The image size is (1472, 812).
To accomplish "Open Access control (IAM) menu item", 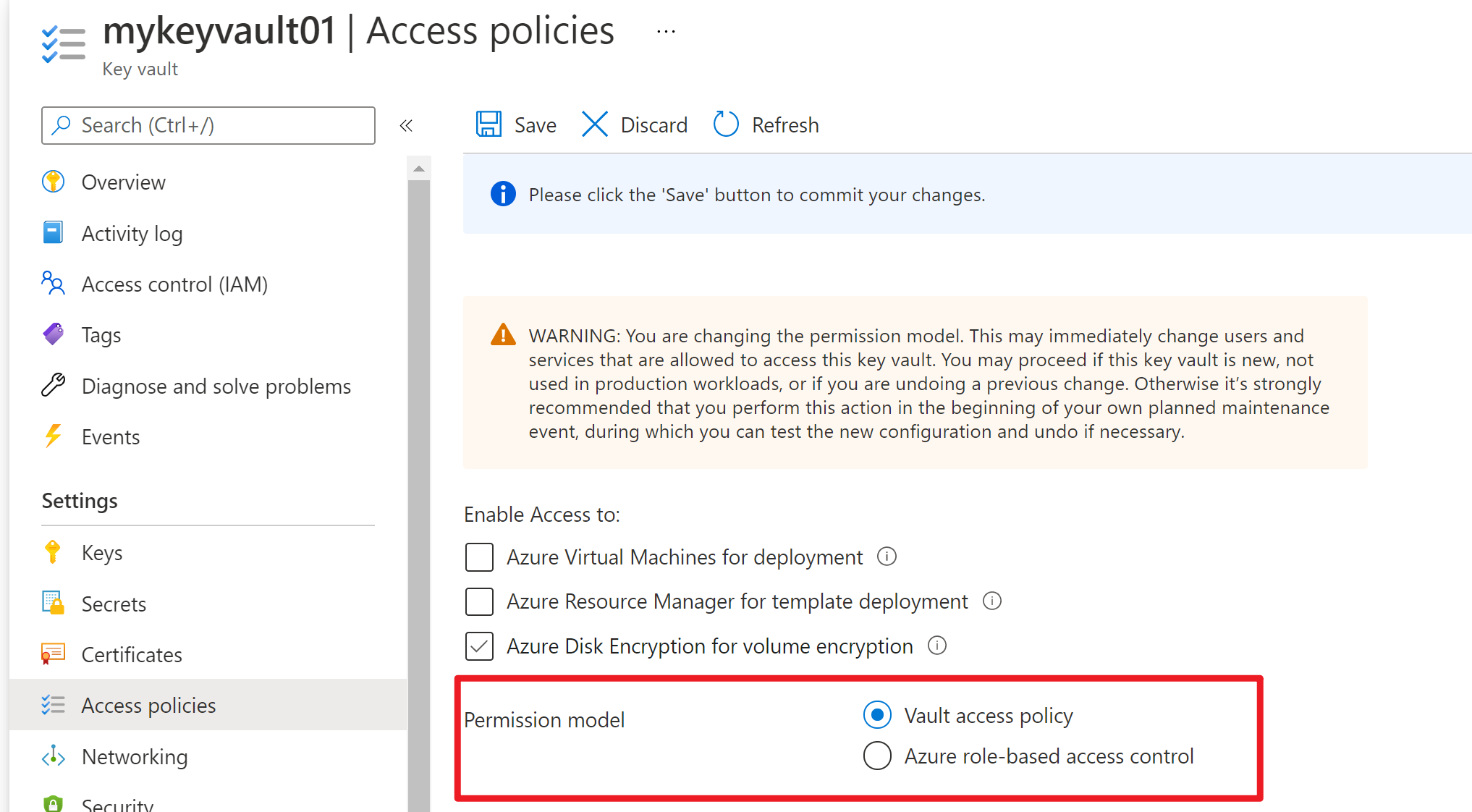I will [174, 284].
